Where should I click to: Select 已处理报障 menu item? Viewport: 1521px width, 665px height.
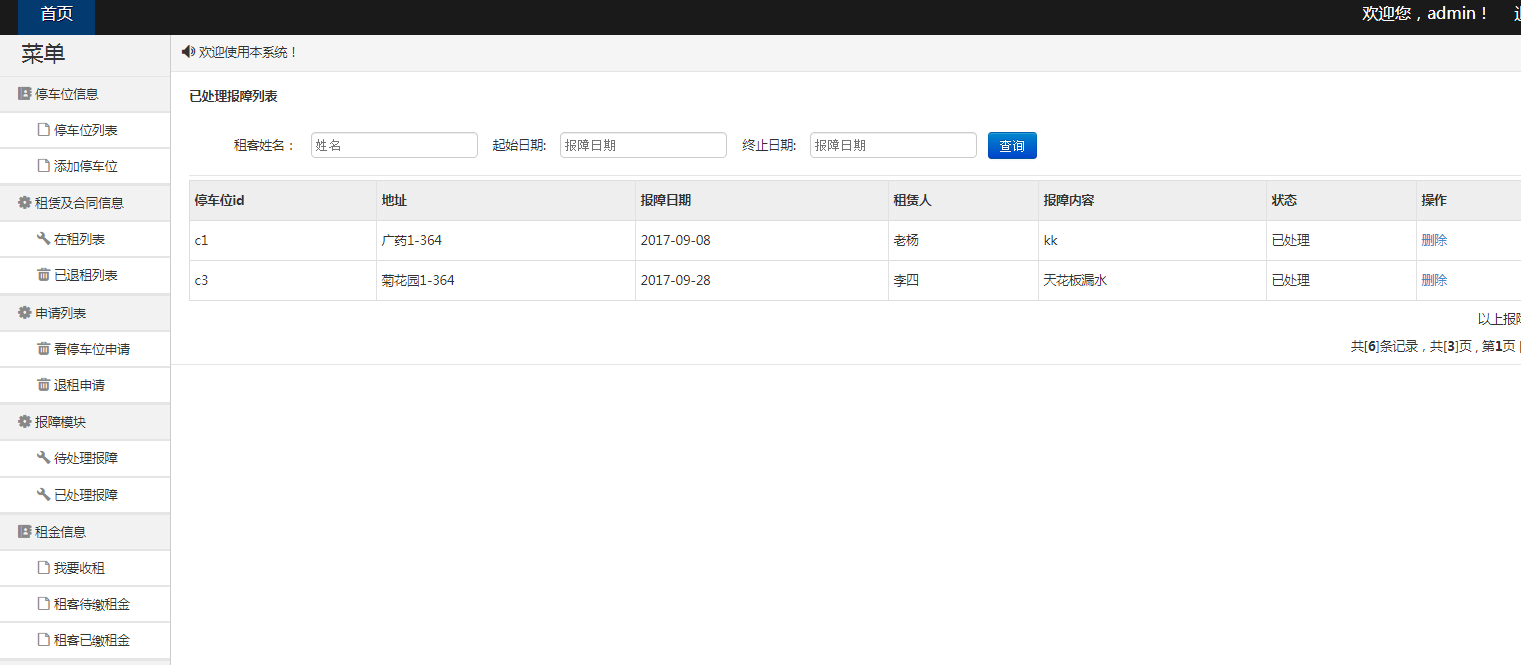point(85,495)
